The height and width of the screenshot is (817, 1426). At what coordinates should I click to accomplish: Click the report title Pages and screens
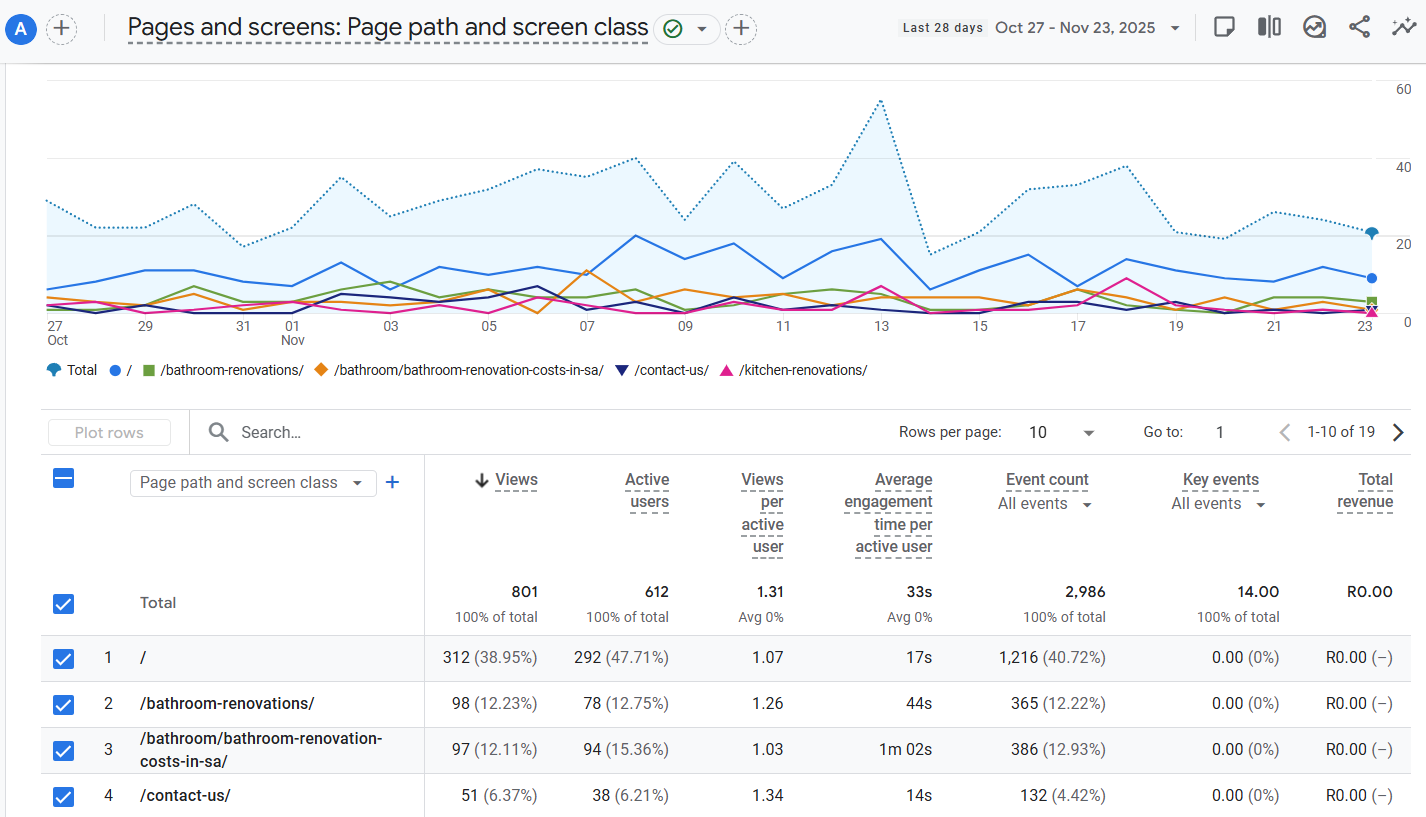pos(388,28)
